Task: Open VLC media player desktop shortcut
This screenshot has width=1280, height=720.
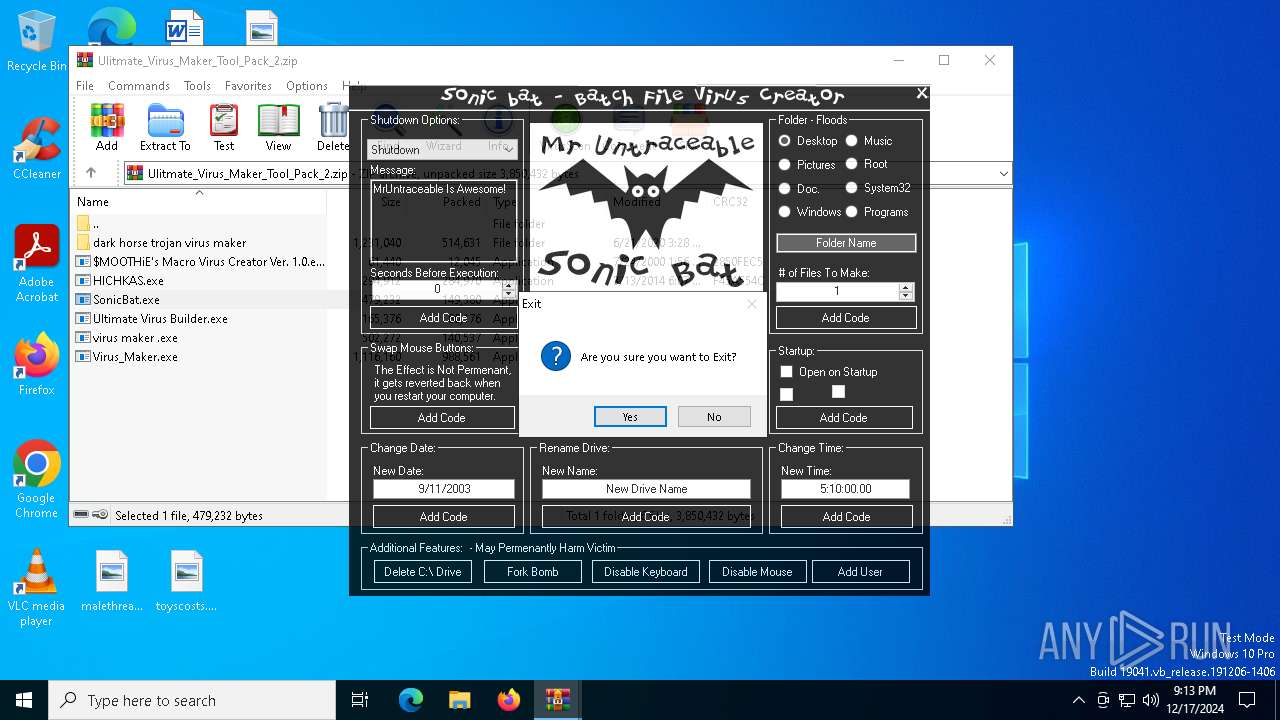Action: (36, 588)
